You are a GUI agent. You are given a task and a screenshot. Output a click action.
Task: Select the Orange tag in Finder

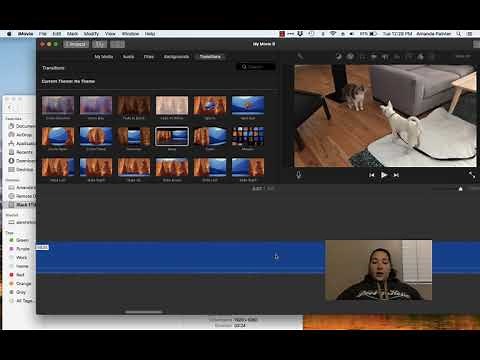click(20, 284)
